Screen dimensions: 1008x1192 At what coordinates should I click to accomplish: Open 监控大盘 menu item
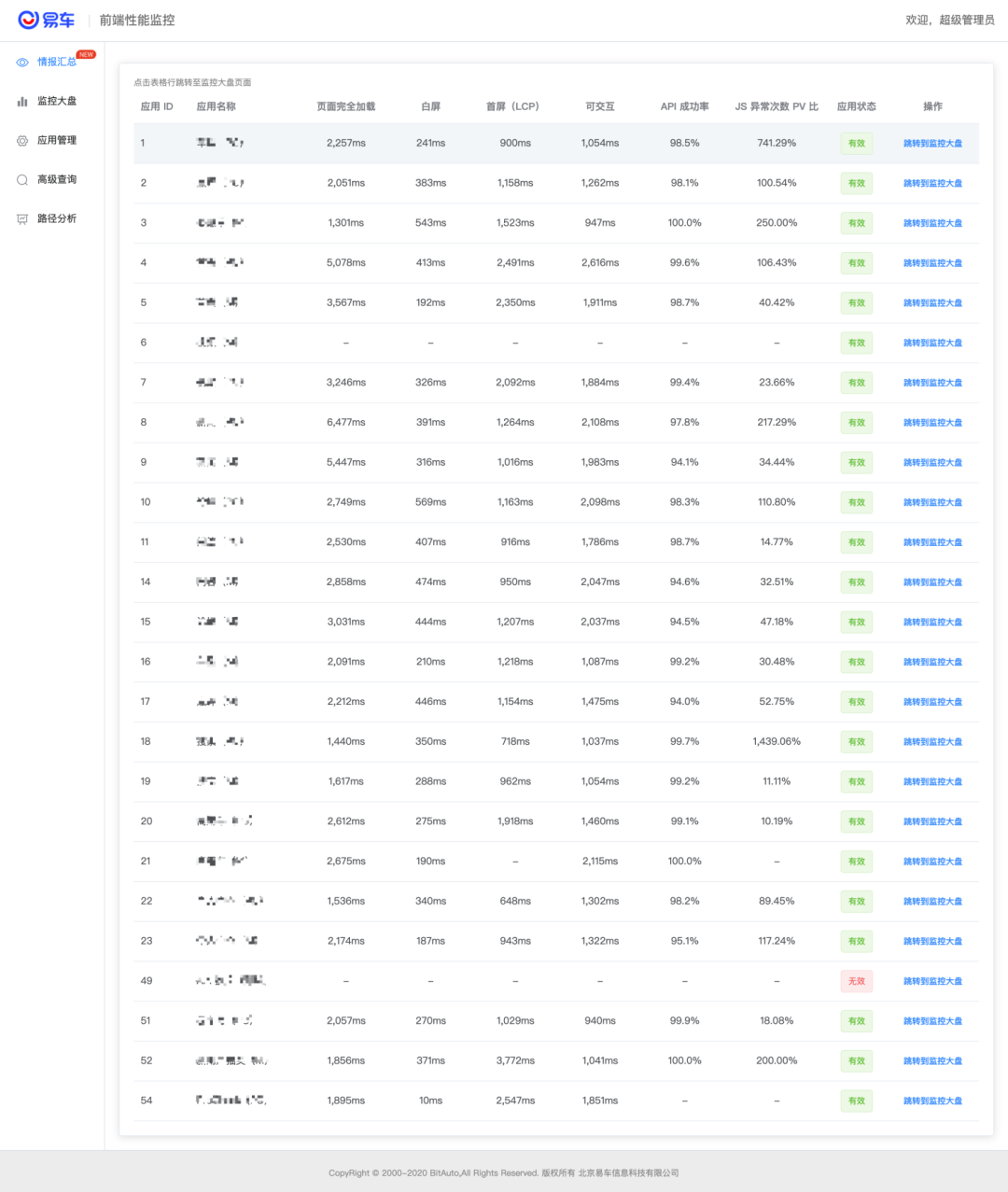point(57,101)
